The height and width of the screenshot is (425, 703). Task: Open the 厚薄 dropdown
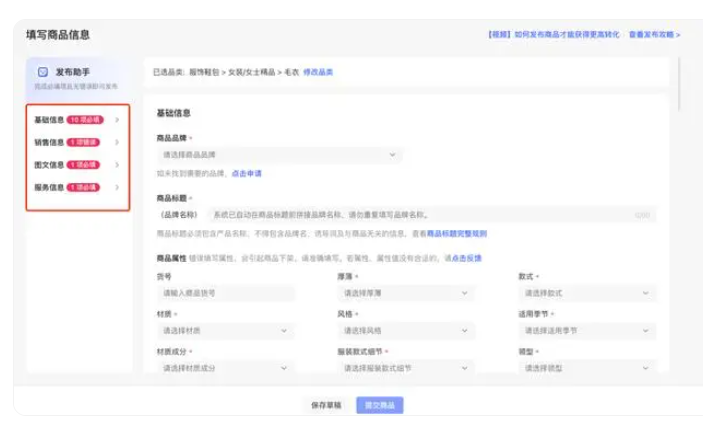(406, 293)
